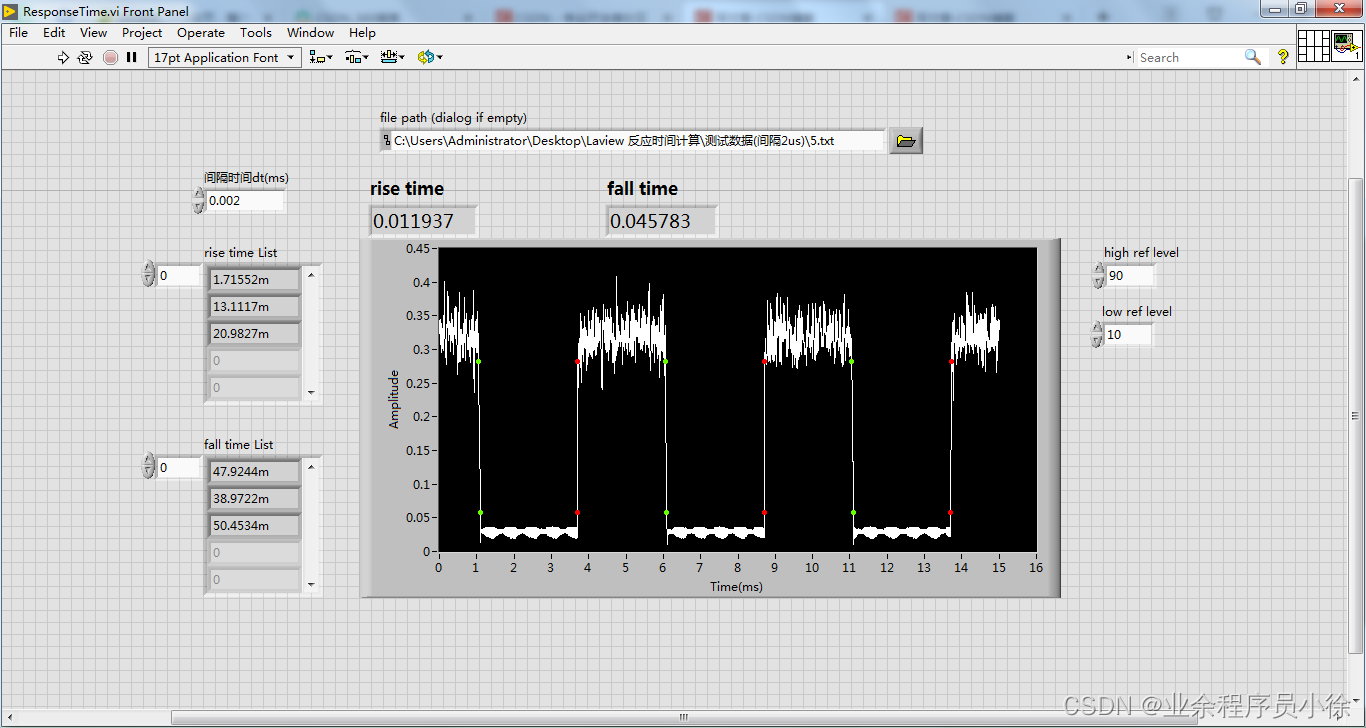1366x728 pixels.
Task: Click the search magnifier icon
Action: click(1252, 57)
